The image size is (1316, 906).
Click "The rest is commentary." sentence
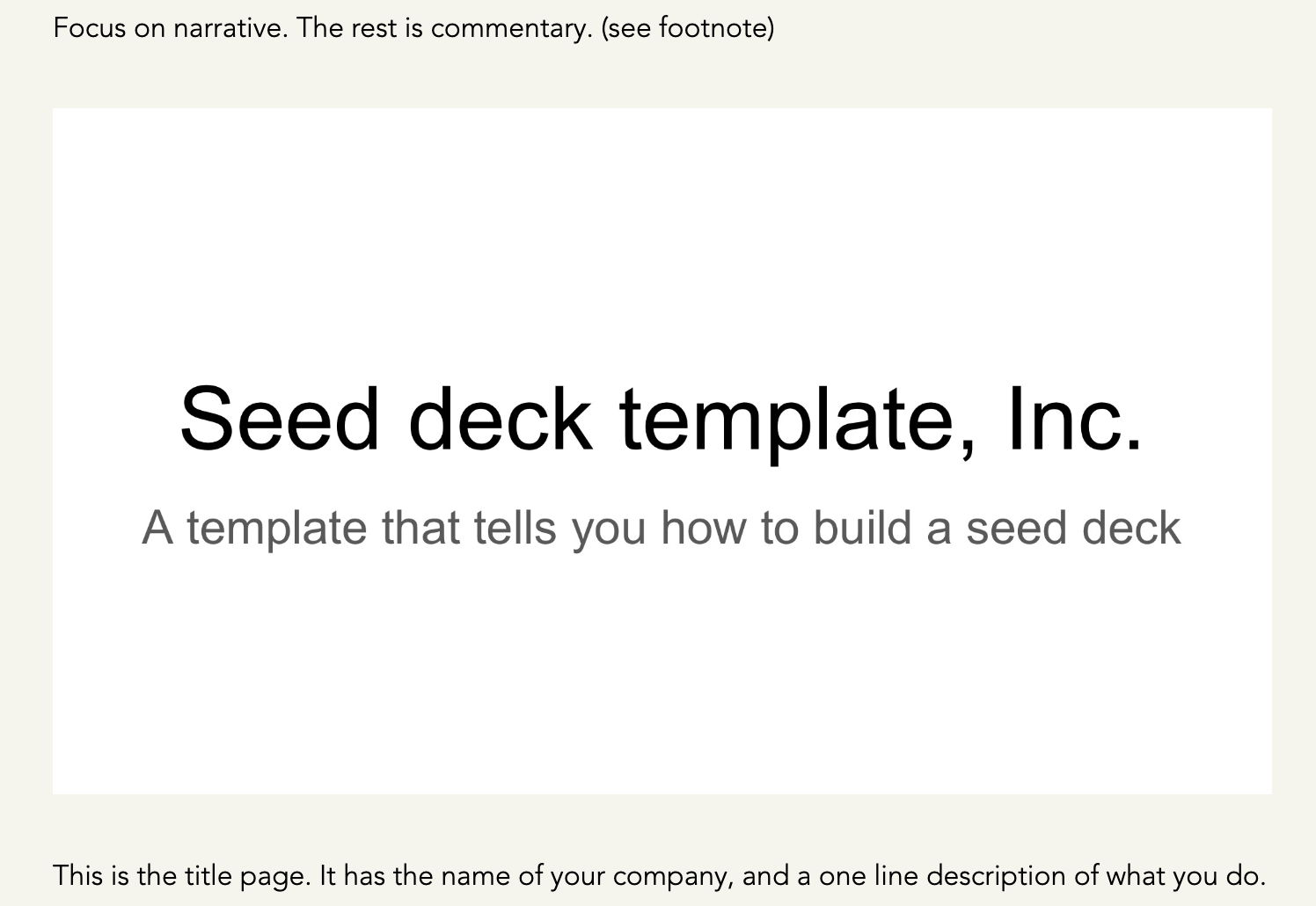pyautogui.click(x=444, y=28)
